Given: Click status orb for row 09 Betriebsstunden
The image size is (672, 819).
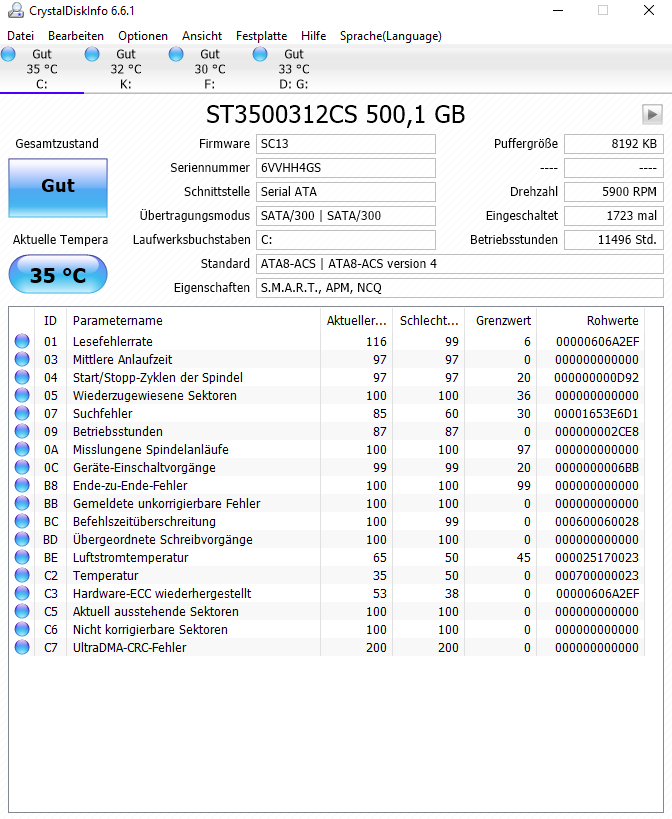Looking at the screenshot, I should [x=22, y=431].
